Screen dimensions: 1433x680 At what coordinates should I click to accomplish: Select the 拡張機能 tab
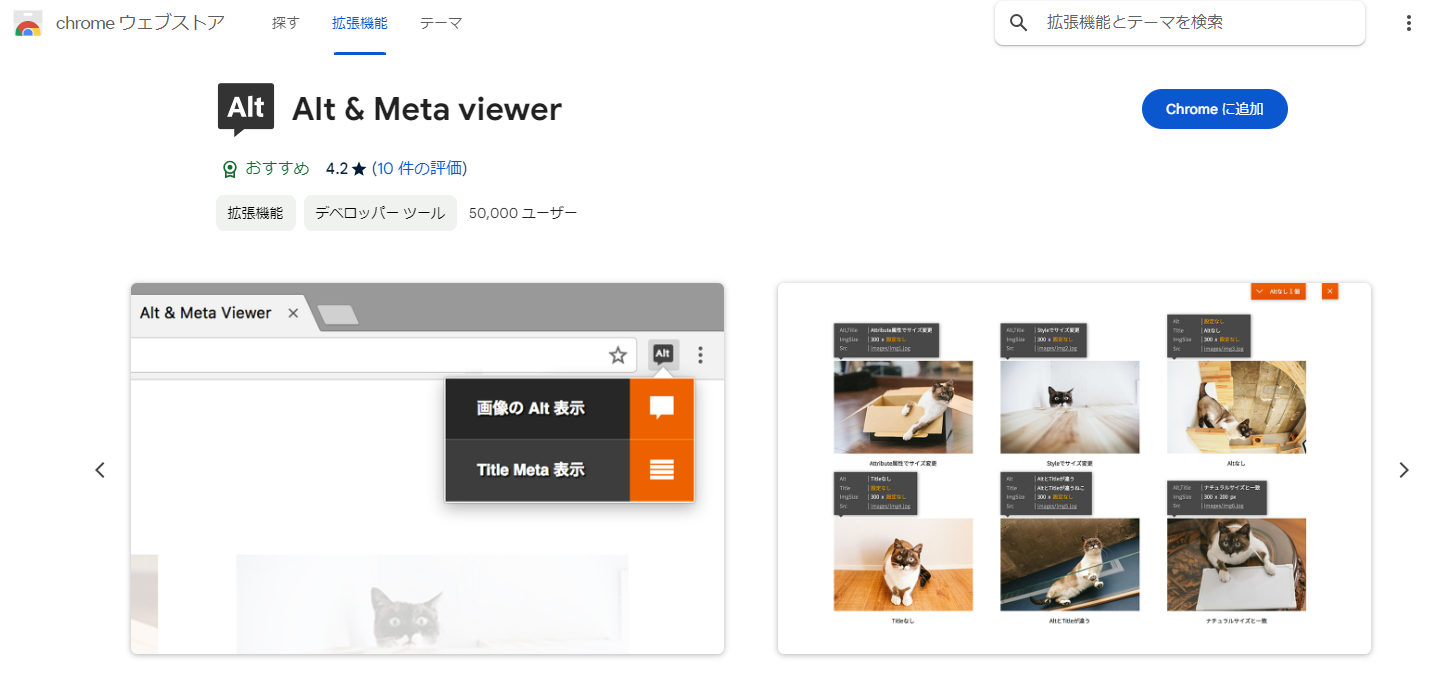tap(360, 23)
